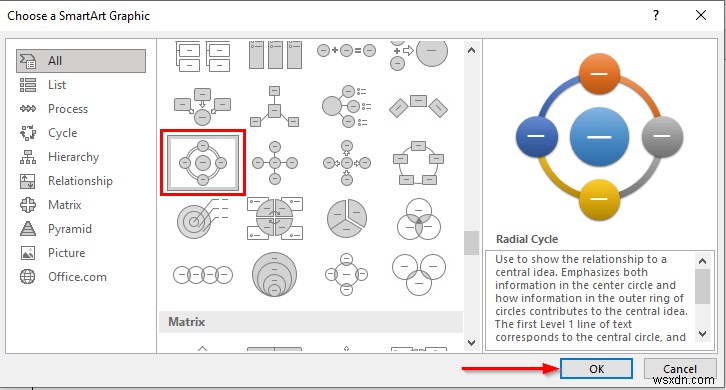Viewport: 726px width, 390px height.
Task: Select the three-segment Basic Pie layout
Action: 347,218
